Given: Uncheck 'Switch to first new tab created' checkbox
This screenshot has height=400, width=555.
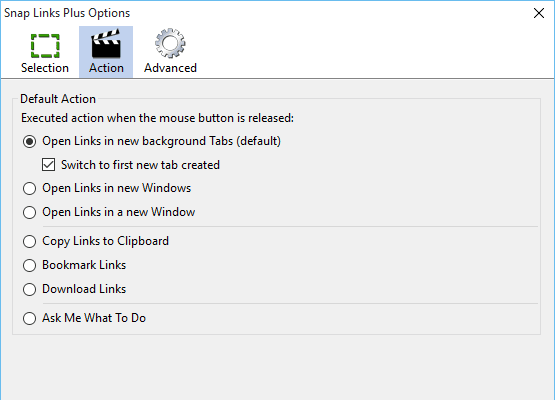Looking at the screenshot, I should (48, 165).
